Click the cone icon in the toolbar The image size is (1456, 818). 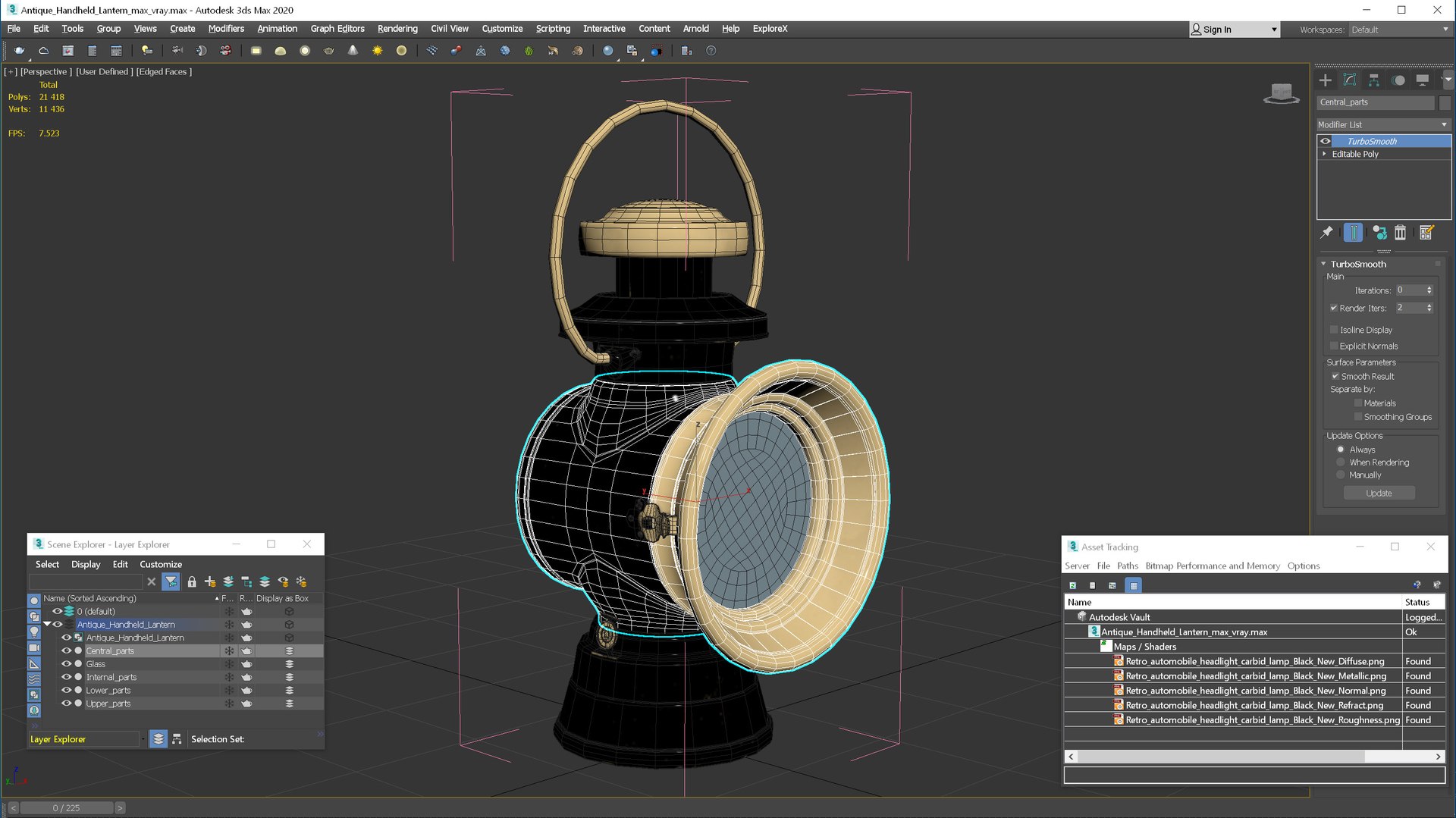coord(353,51)
